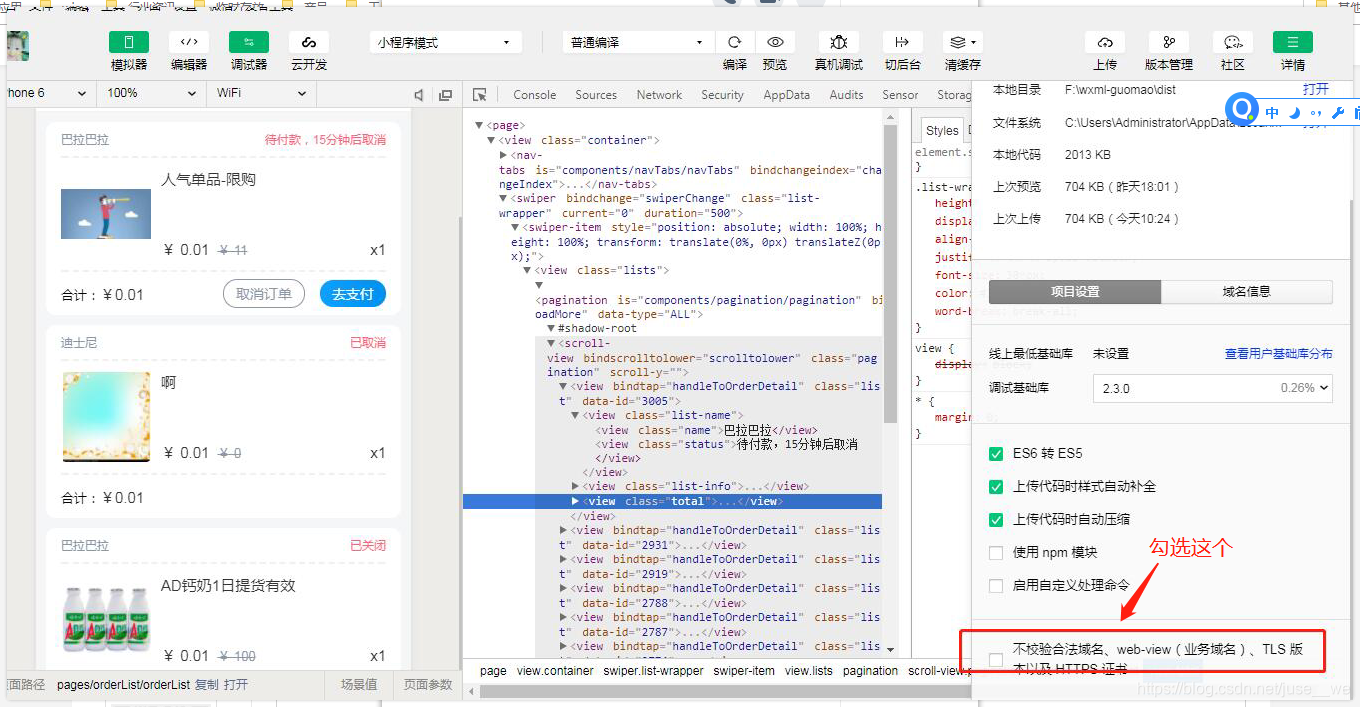Click 打开 next to the page path
Screen dimensions: 1360x707
coord(236,685)
